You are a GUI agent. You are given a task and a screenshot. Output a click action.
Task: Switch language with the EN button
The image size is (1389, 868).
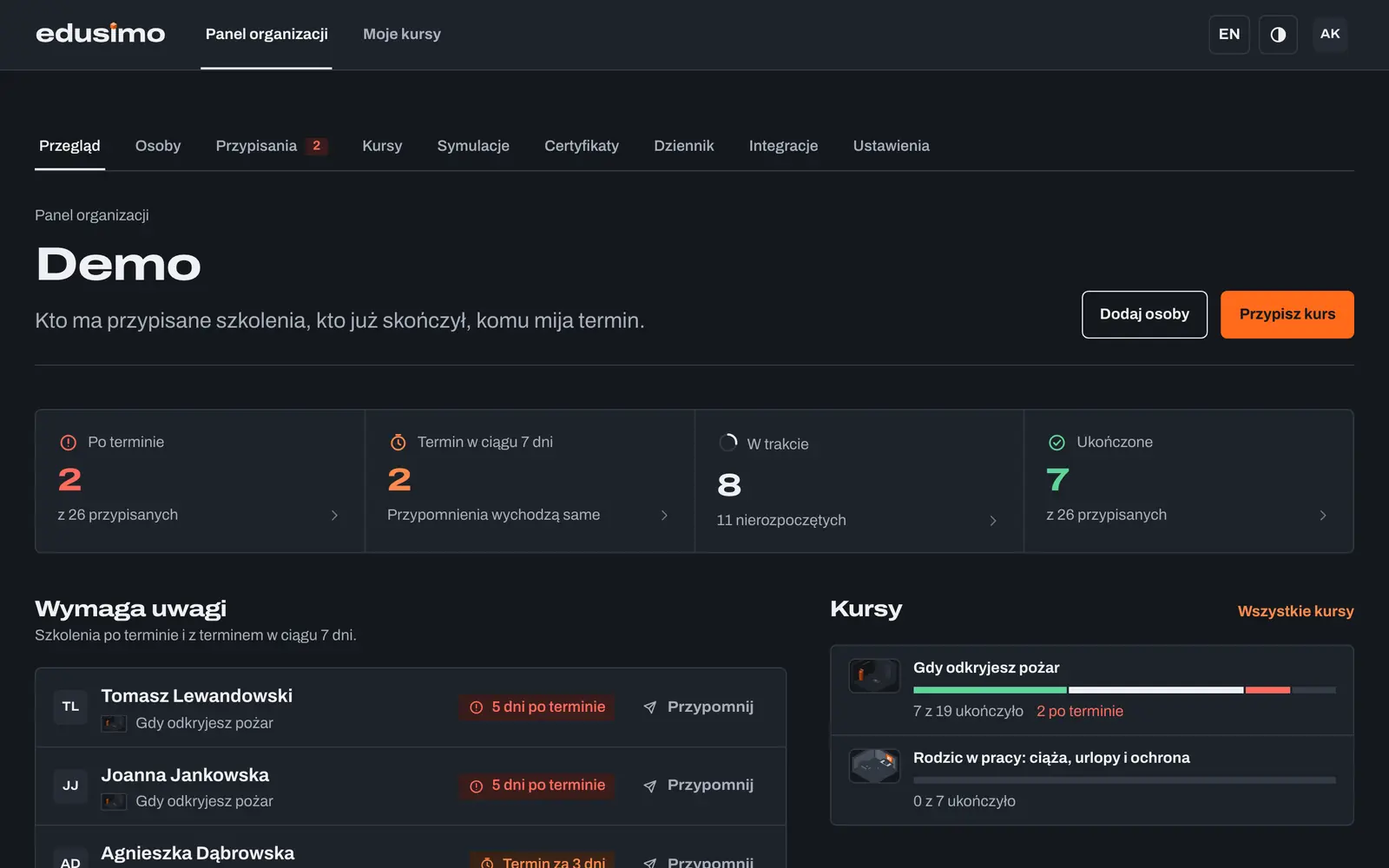coord(1229,35)
